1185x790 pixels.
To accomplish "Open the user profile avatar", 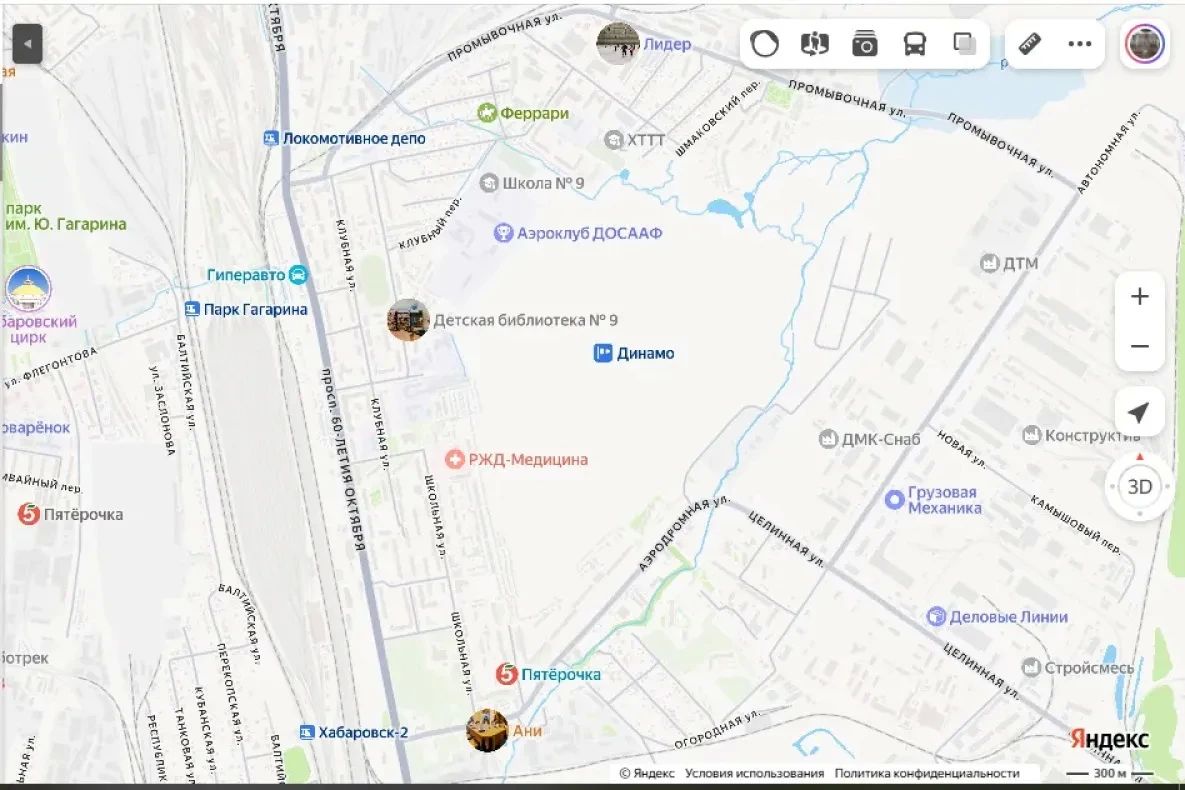I will (1144, 44).
